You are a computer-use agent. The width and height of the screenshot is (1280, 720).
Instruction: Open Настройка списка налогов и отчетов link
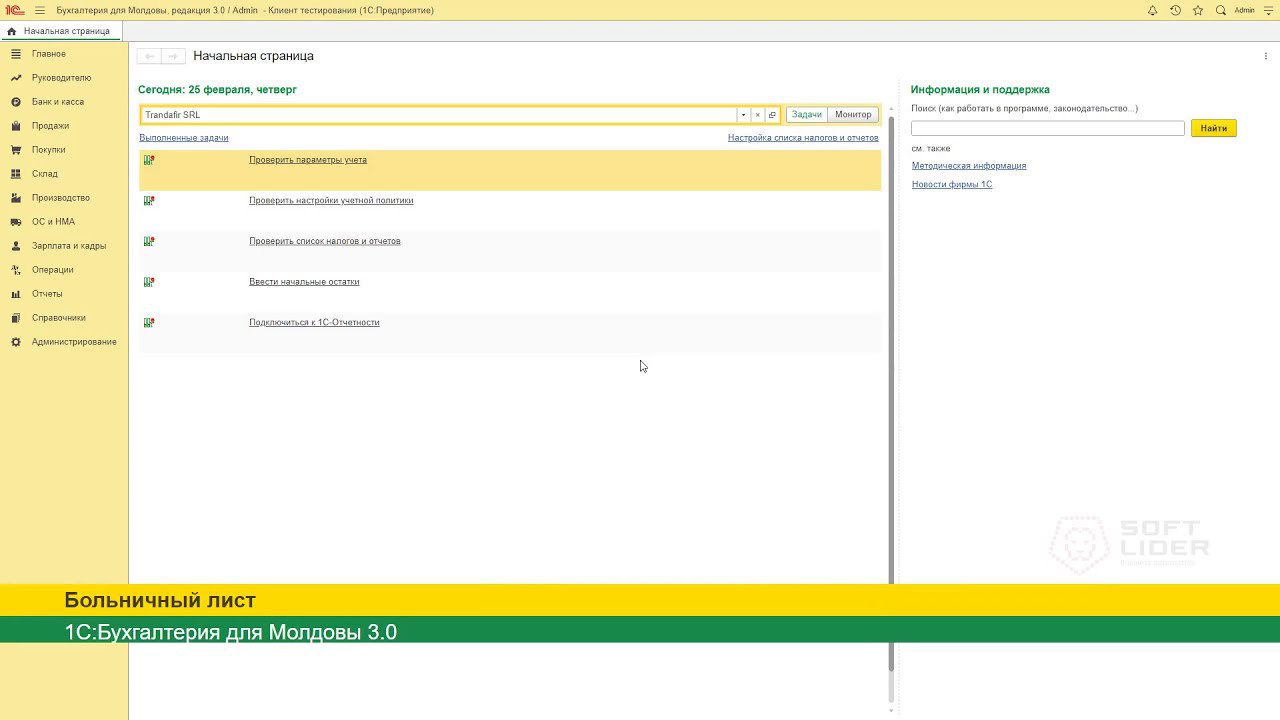click(x=803, y=138)
